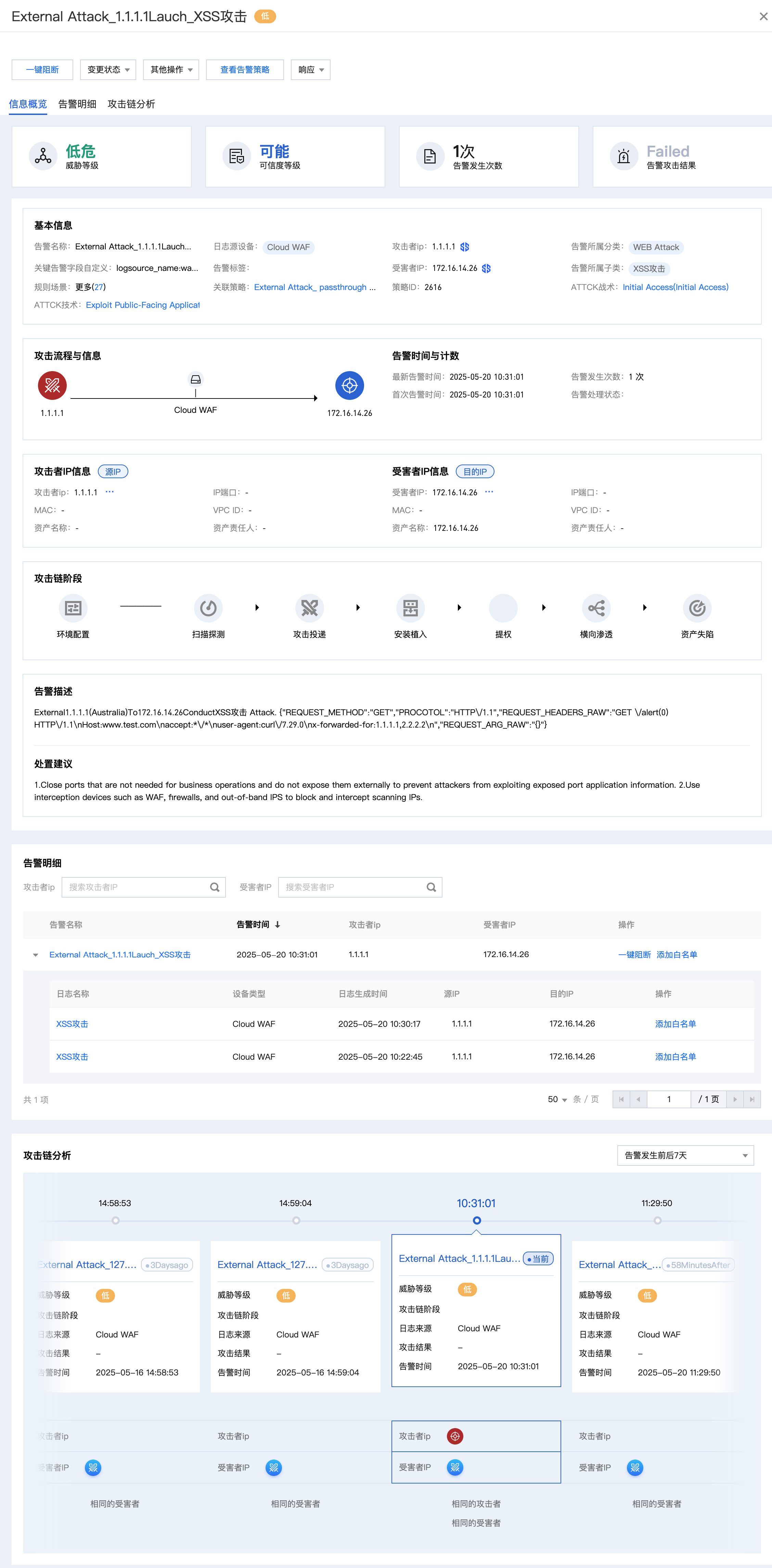Click the 10:31:01 timeline marker
This screenshot has height=1568, width=772.
(477, 1220)
